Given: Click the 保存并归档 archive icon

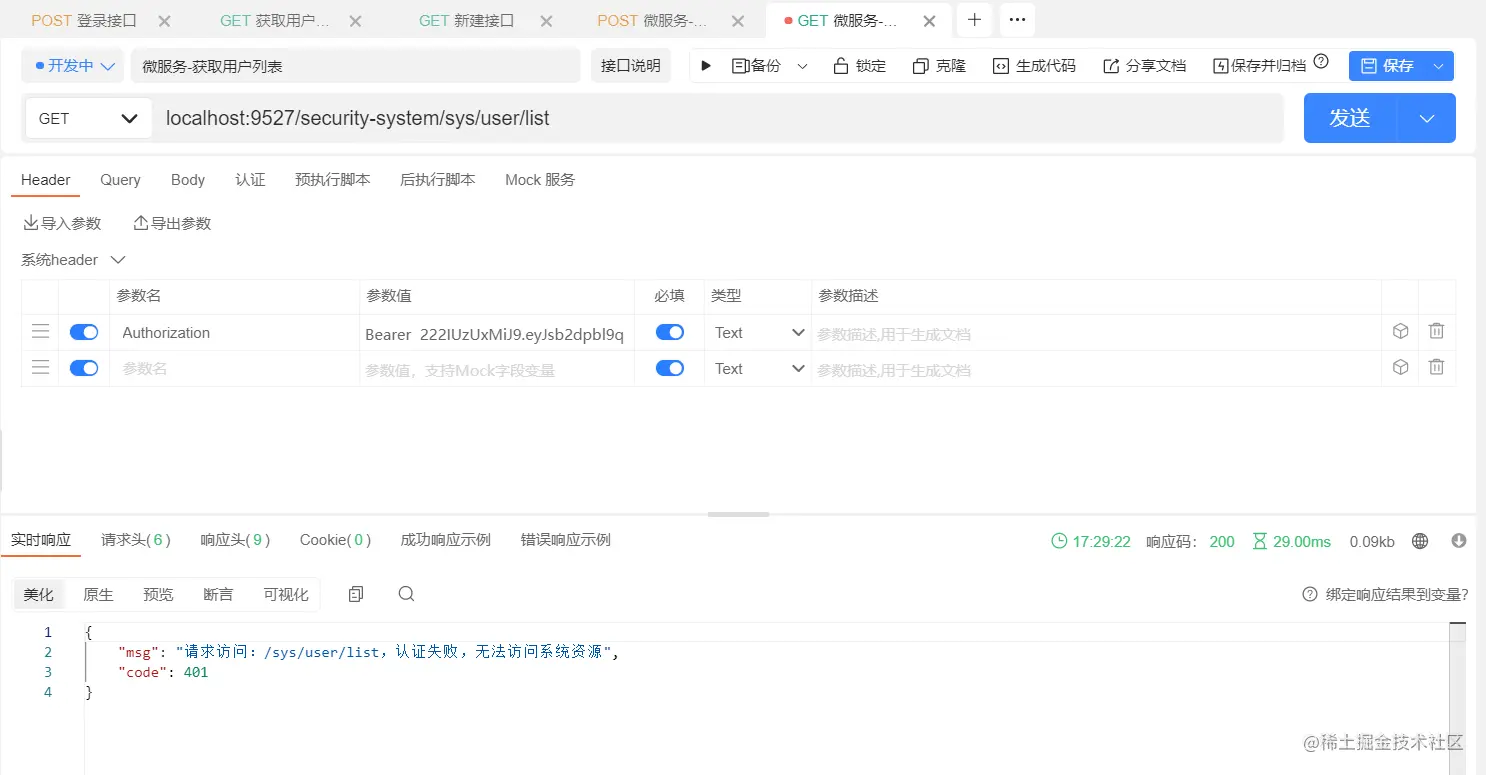Looking at the screenshot, I should point(1220,66).
